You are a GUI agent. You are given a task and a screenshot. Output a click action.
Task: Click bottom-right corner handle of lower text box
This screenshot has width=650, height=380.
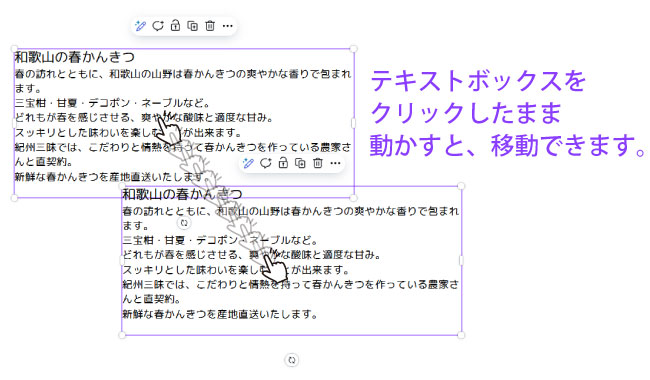click(x=461, y=335)
